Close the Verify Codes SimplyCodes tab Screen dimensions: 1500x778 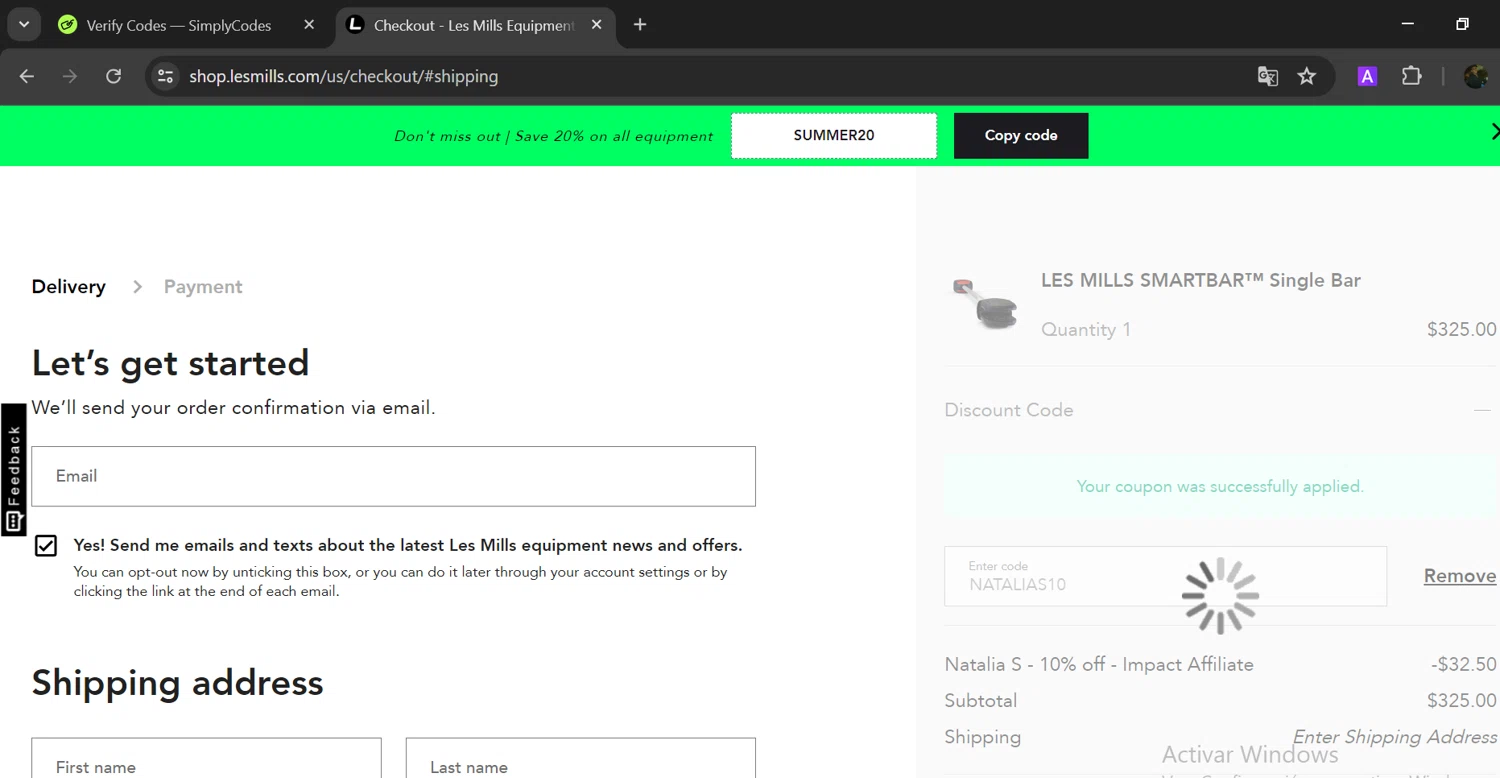point(309,25)
